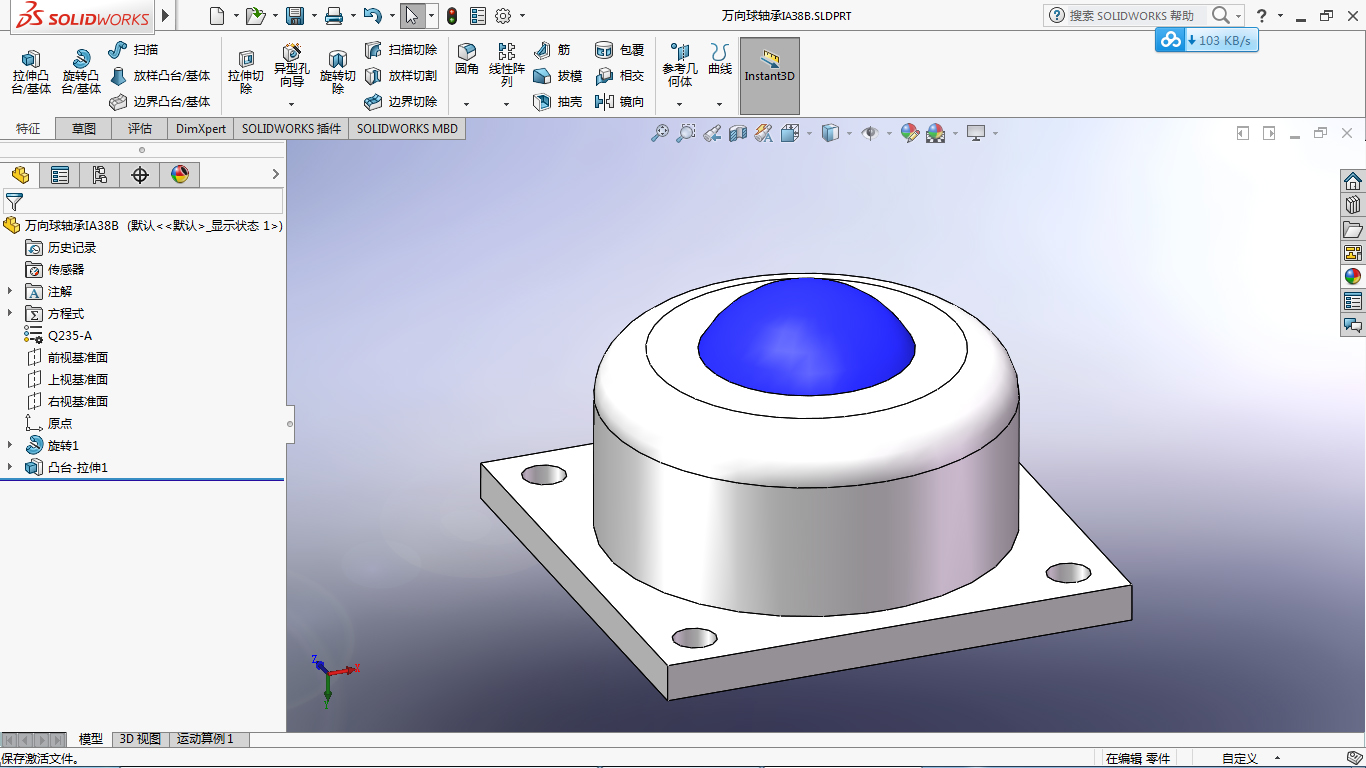Screen dimensions: 1366x768
Task: Click the help question mark button
Action: (x=1262, y=15)
